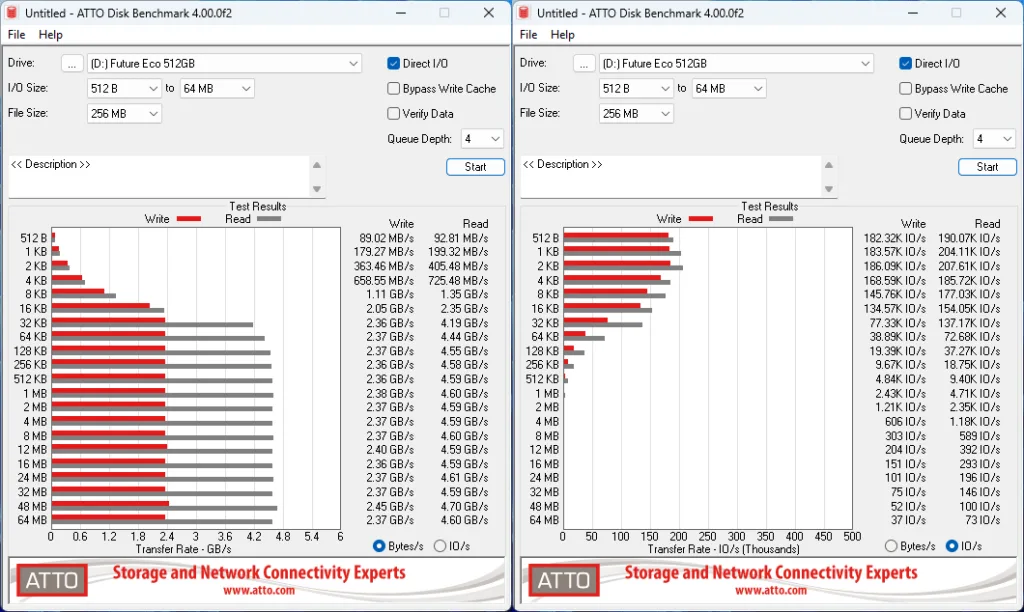This screenshot has width=1024, height=612.
Task: Click write value '2.45 GB/s' in left window
Action: point(390,506)
